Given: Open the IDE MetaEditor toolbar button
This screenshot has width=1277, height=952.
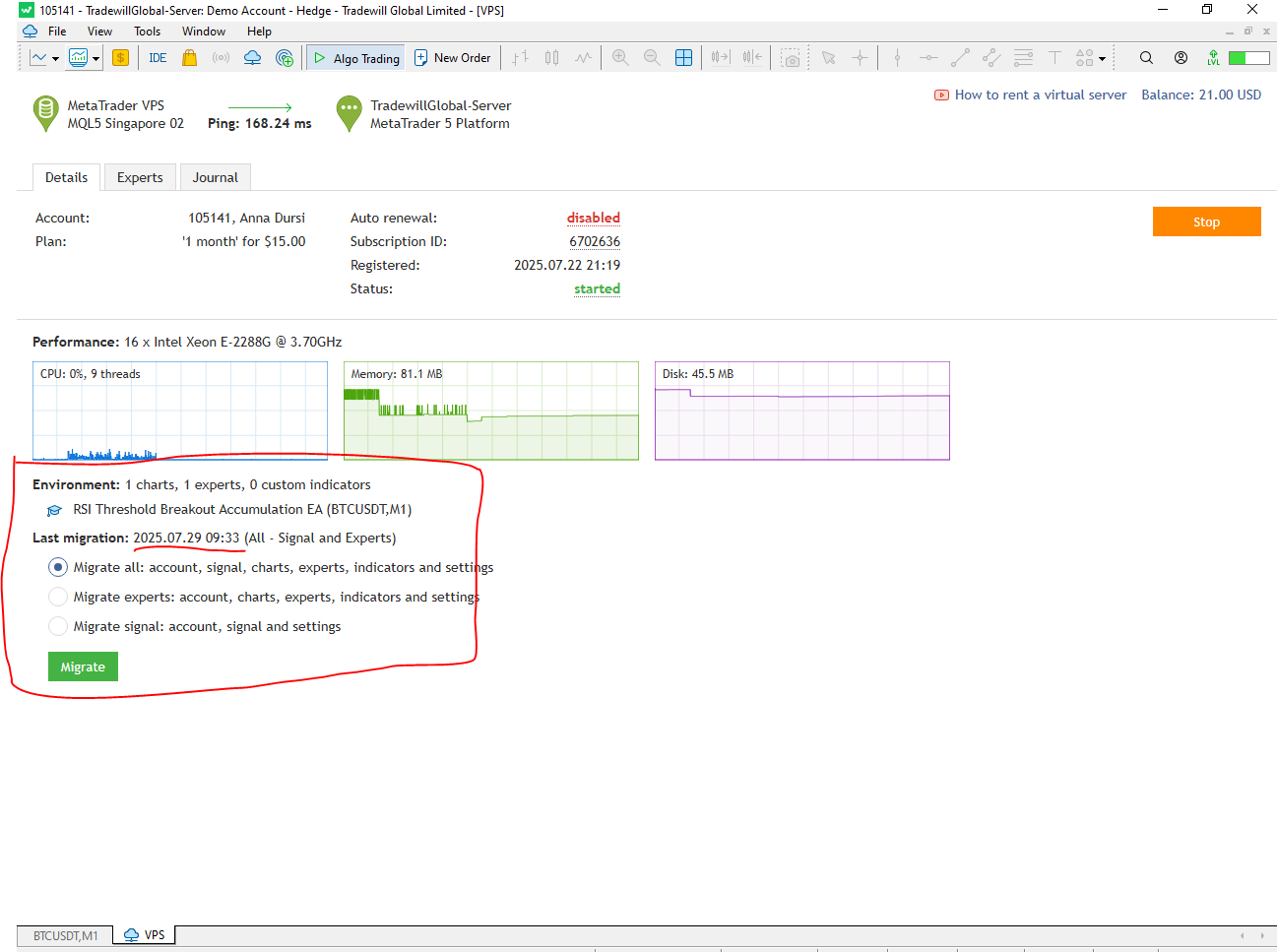Looking at the screenshot, I should click(158, 58).
